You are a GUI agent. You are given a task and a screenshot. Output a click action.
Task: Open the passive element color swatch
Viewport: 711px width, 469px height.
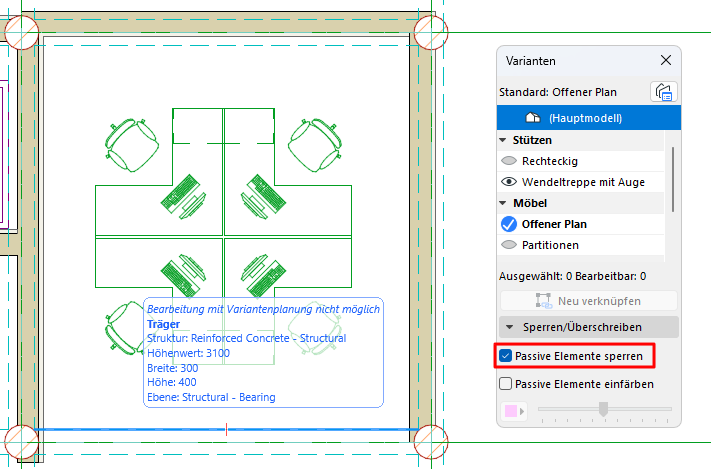pos(514,411)
